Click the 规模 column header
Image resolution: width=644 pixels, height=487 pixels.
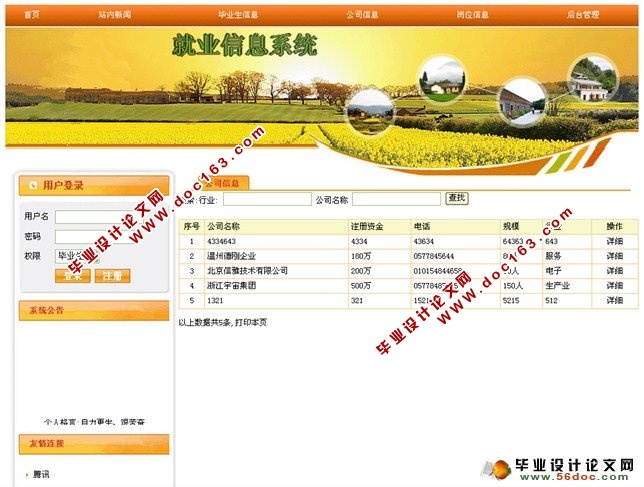tap(511, 226)
